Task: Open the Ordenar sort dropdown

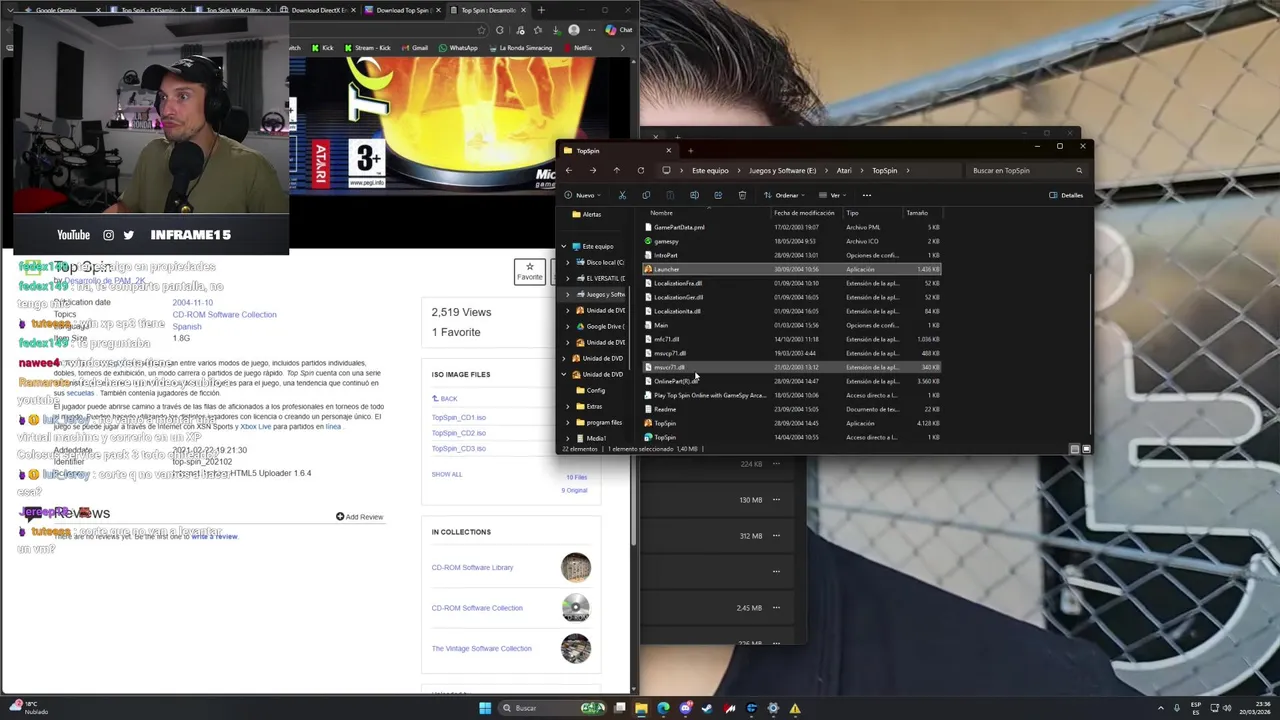Action: tap(785, 195)
